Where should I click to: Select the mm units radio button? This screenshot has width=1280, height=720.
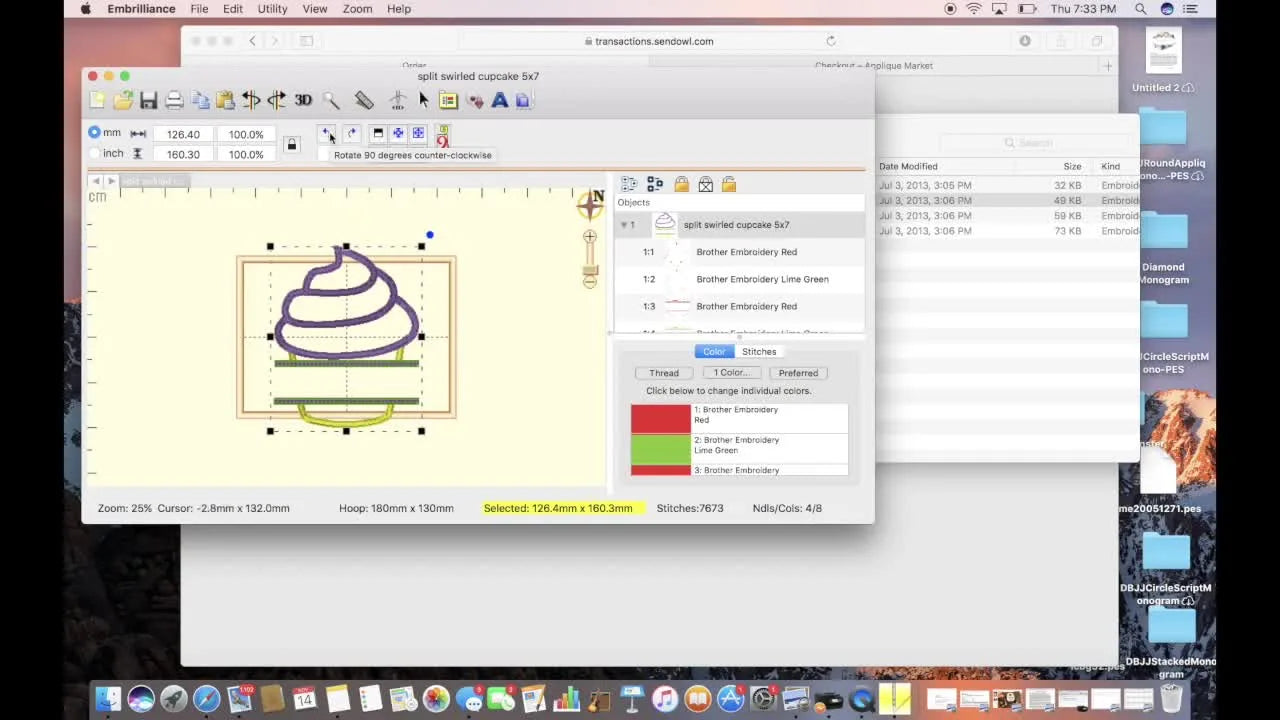tap(94, 133)
